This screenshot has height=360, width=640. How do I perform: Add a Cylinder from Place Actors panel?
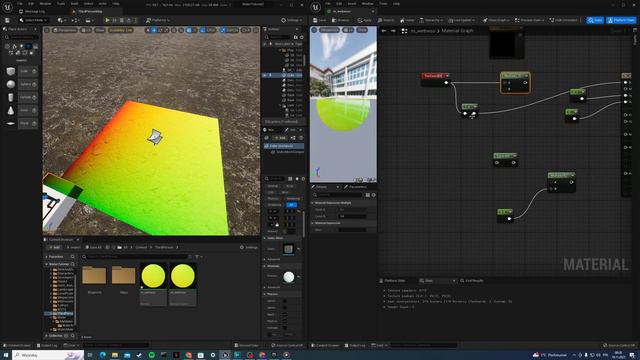click(22, 97)
